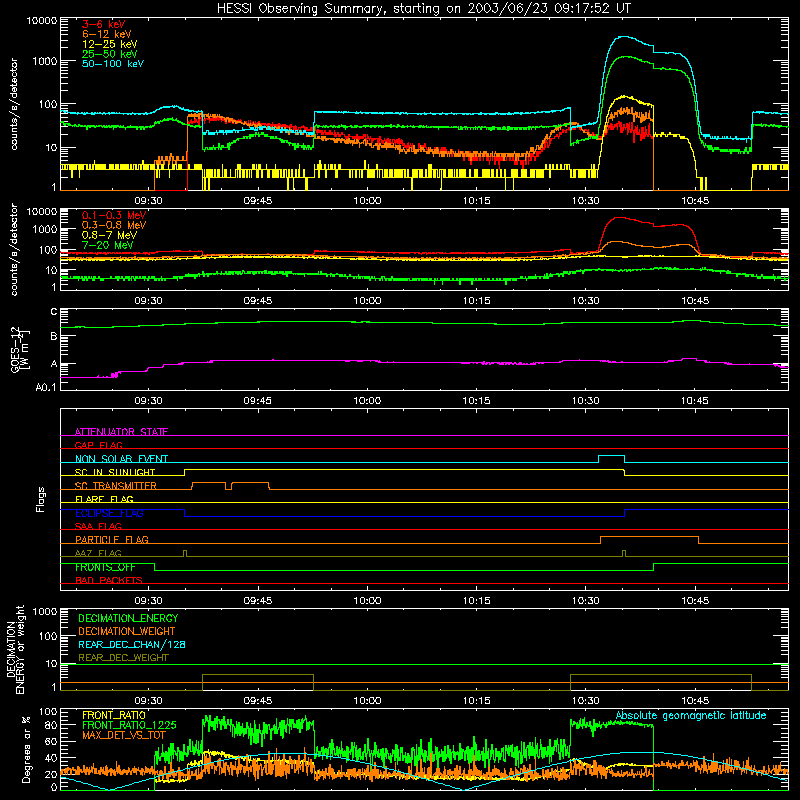This screenshot has height=800, width=800.
Task: Click the DECIMATION_ENERGY legend label
Action: (128, 618)
